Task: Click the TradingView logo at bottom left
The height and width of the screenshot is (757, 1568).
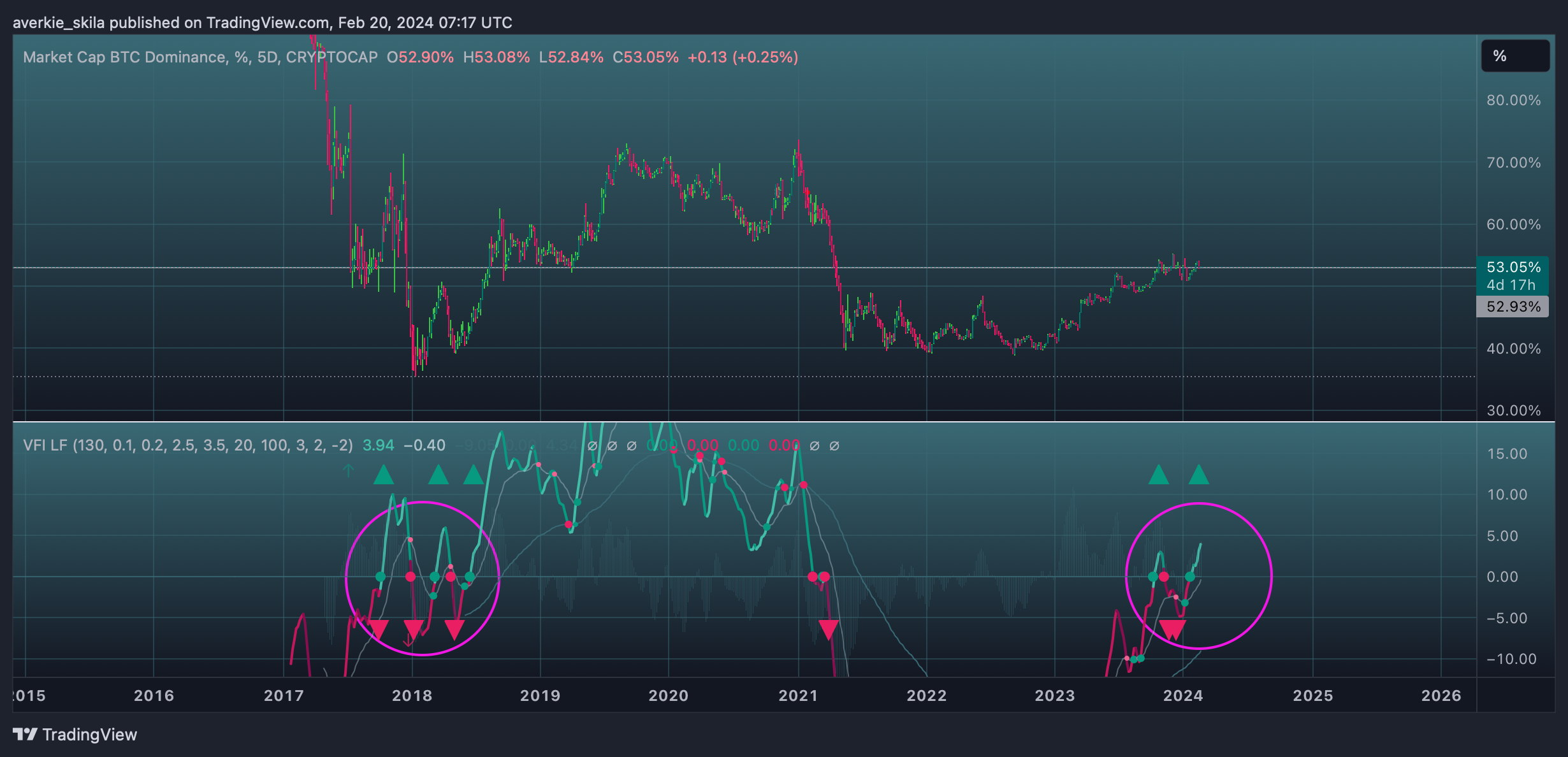Action: [75, 735]
